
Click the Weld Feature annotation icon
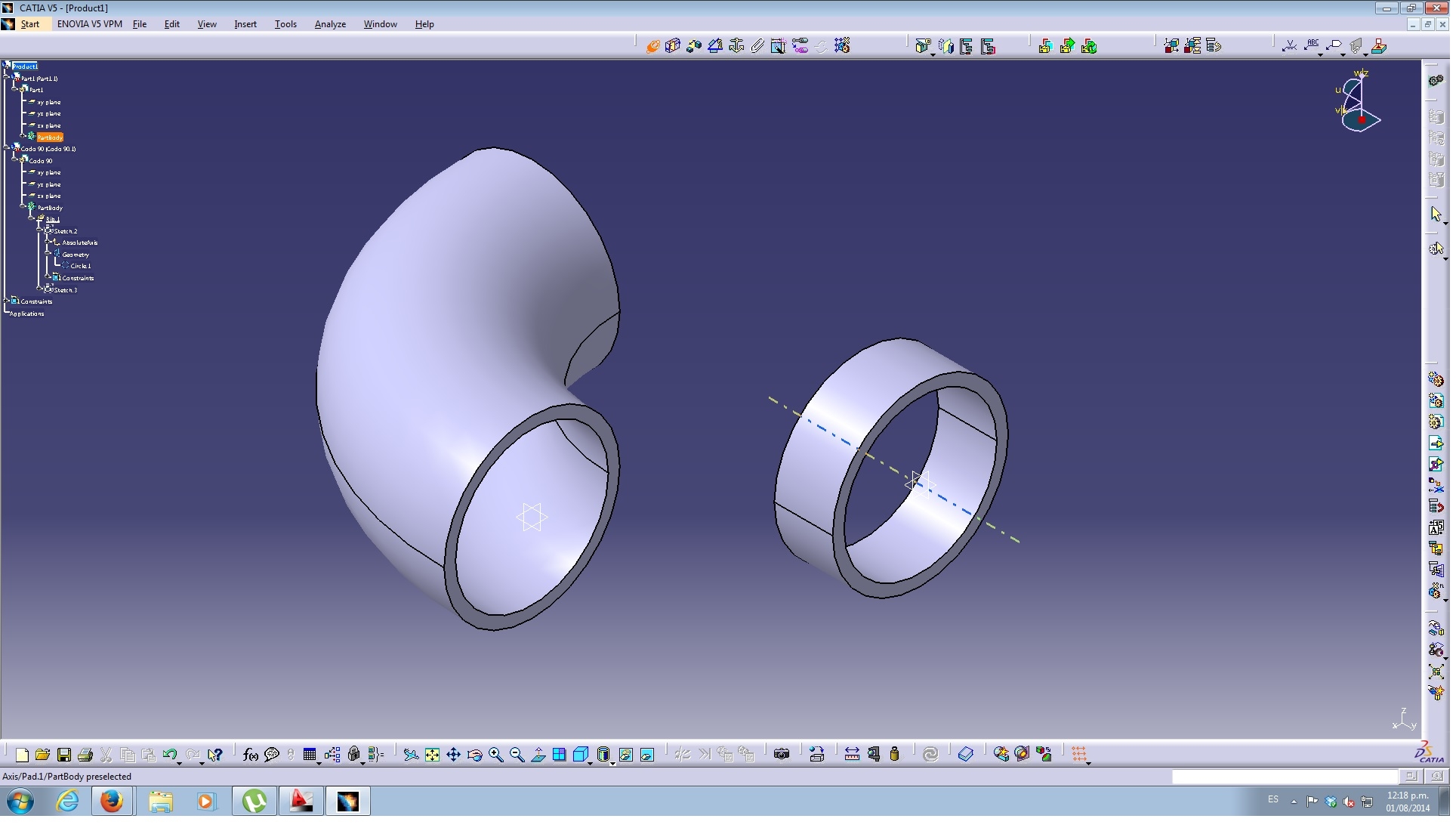point(1289,47)
